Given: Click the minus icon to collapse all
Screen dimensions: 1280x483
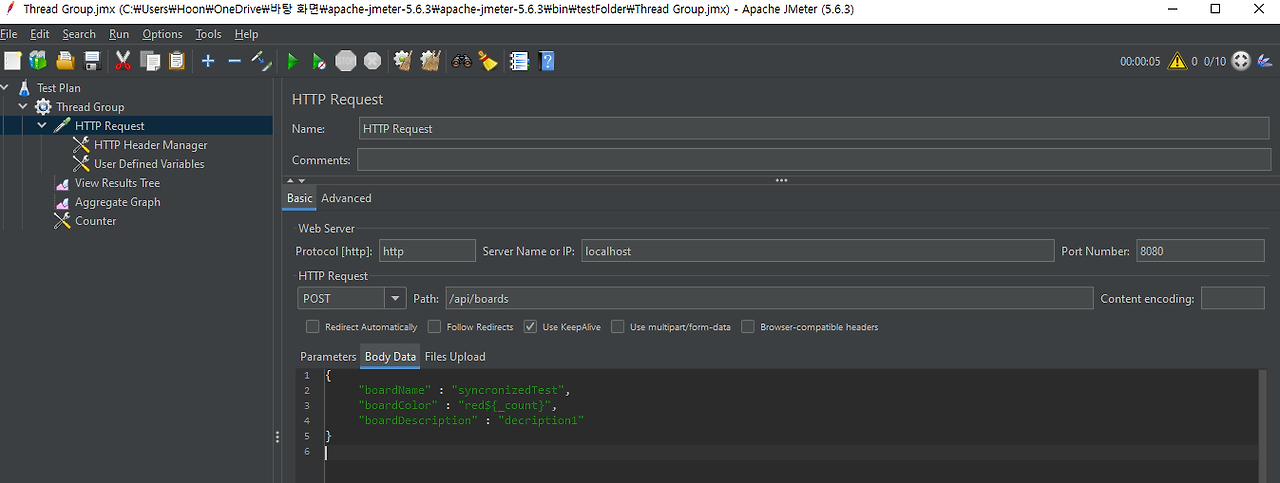Looking at the screenshot, I should pyautogui.click(x=234, y=61).
